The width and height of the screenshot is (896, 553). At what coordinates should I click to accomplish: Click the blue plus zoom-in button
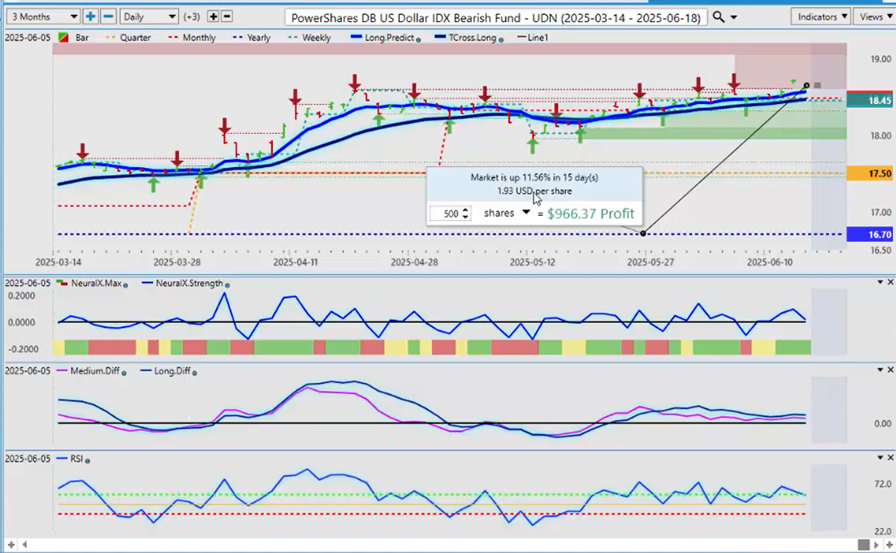(90, 17)
